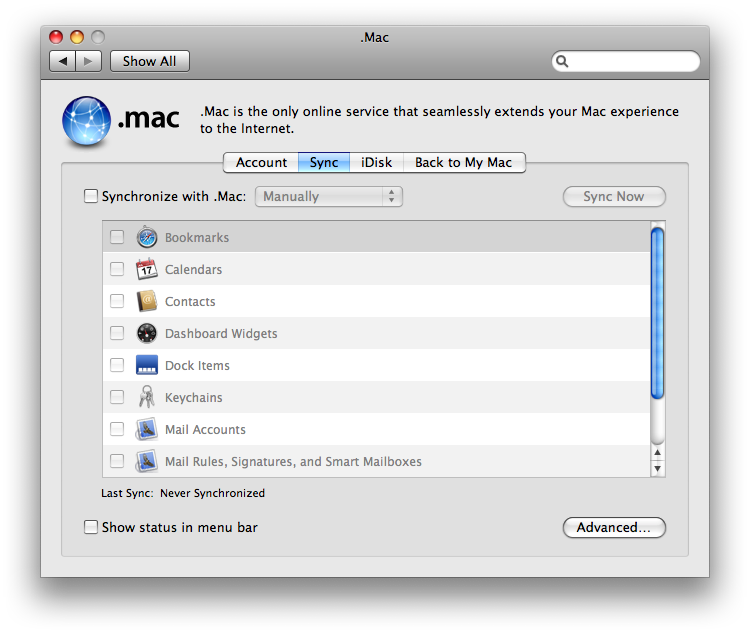The width and height of the screenshot is (750, 633).
Task: Check the Dock Items checkbox
Action: pos(117,365)
